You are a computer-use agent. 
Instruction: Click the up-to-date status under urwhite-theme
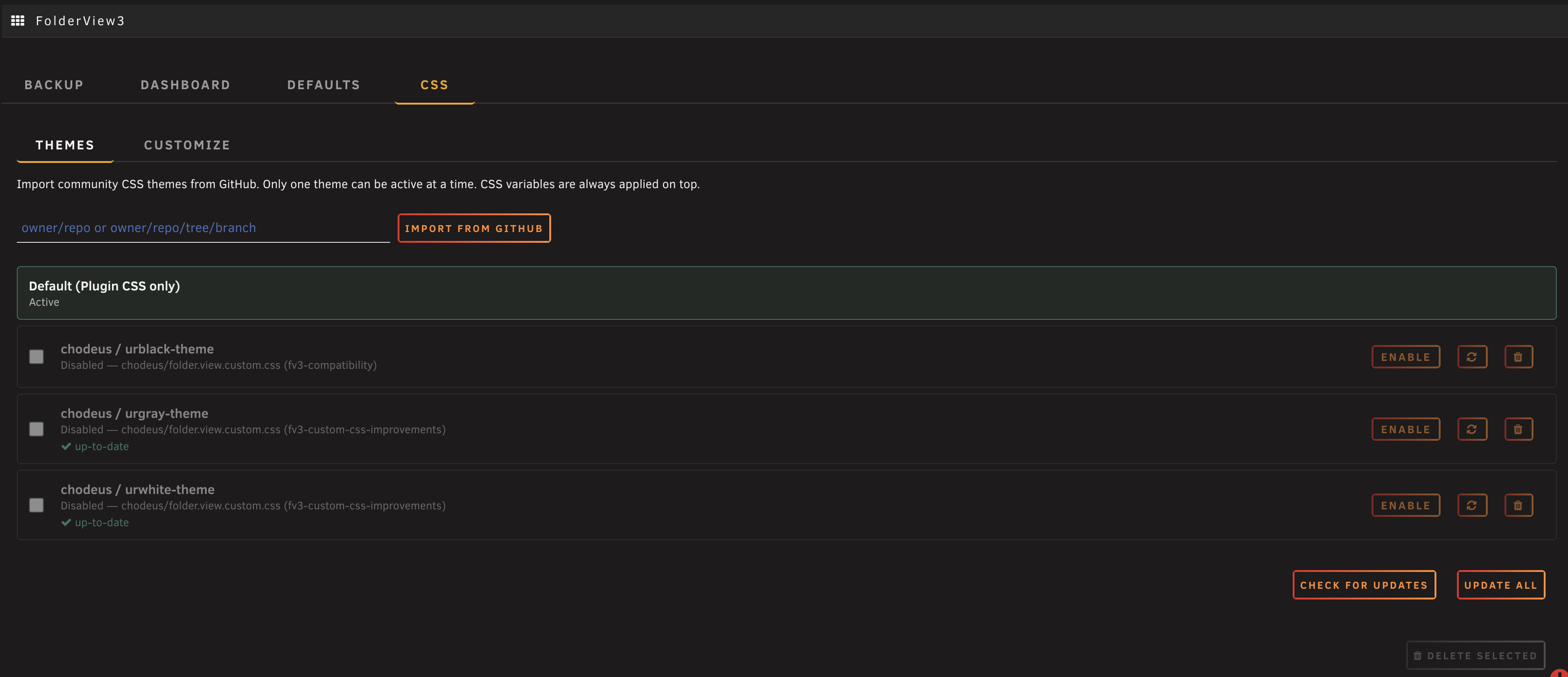click(95, 522)
